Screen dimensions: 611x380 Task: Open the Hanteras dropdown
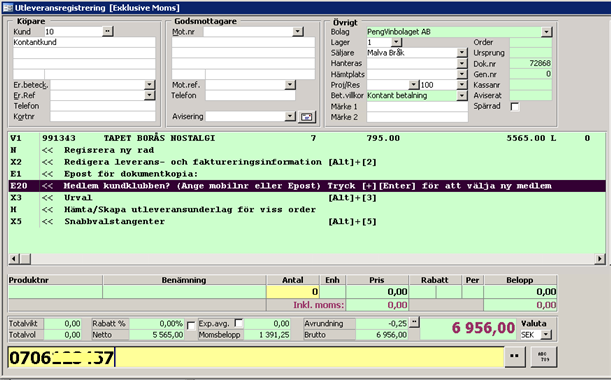pyautogui.click(x=462, y=63)
